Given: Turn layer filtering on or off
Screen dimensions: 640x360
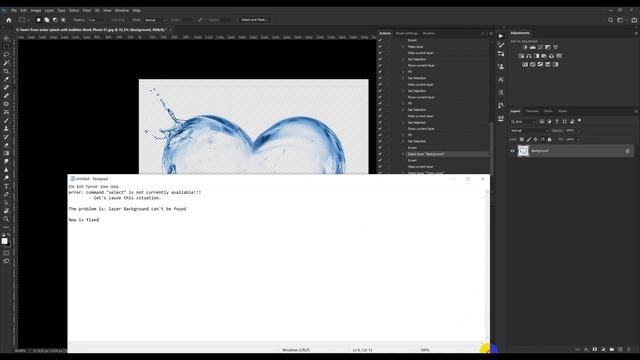Looking at the screenshot, I should (580, 121).
